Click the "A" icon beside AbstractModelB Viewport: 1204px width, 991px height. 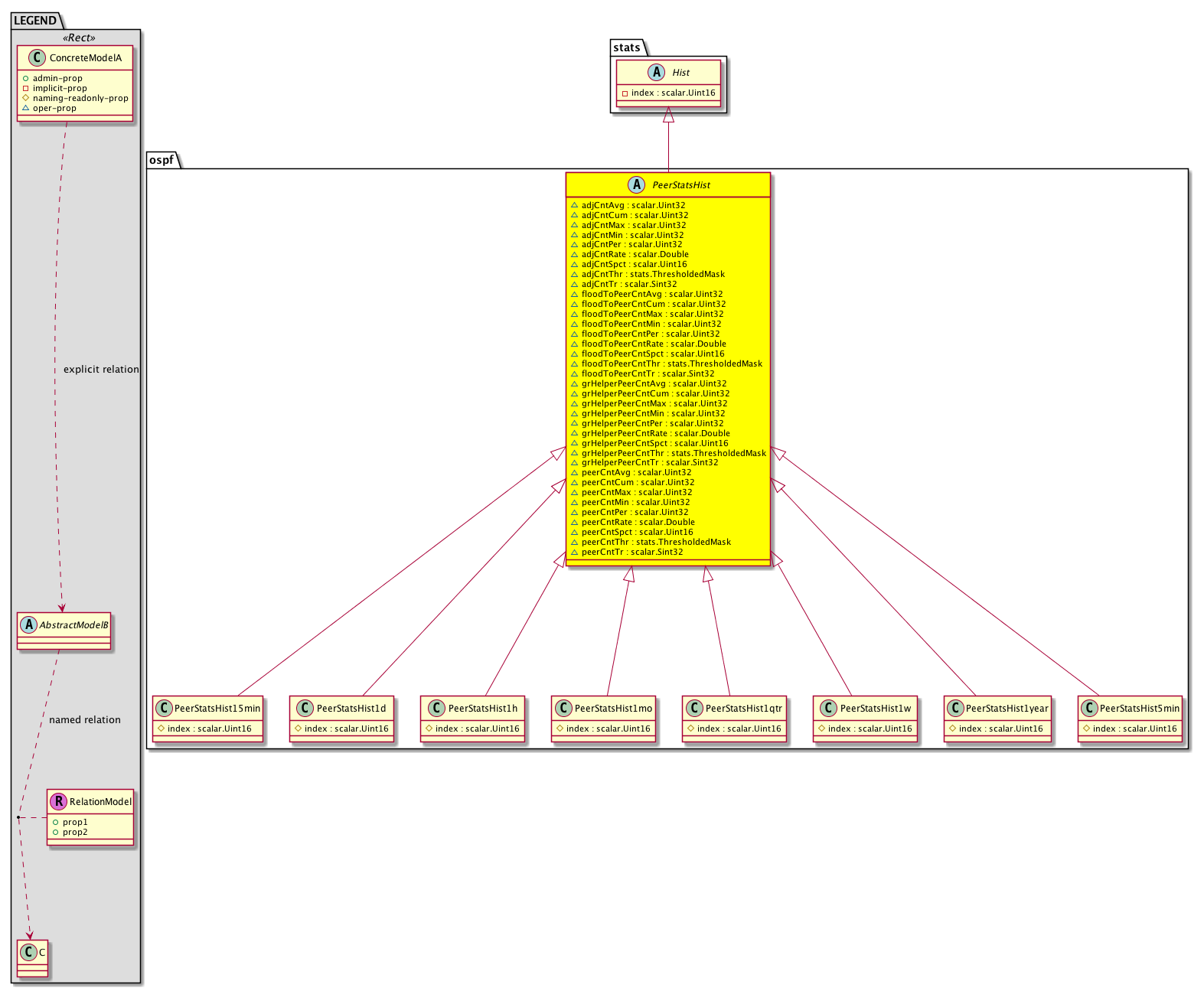pos(28,624)
